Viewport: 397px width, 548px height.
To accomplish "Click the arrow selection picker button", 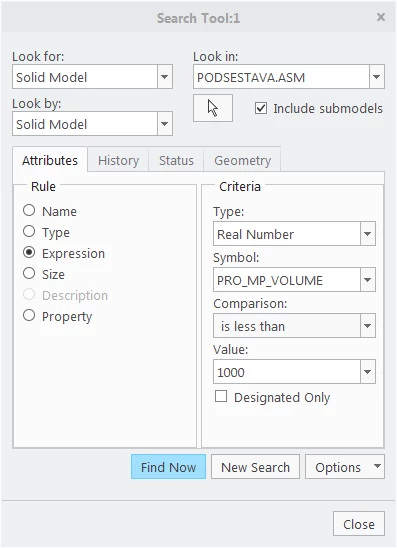I will click(x=213, y=108).
